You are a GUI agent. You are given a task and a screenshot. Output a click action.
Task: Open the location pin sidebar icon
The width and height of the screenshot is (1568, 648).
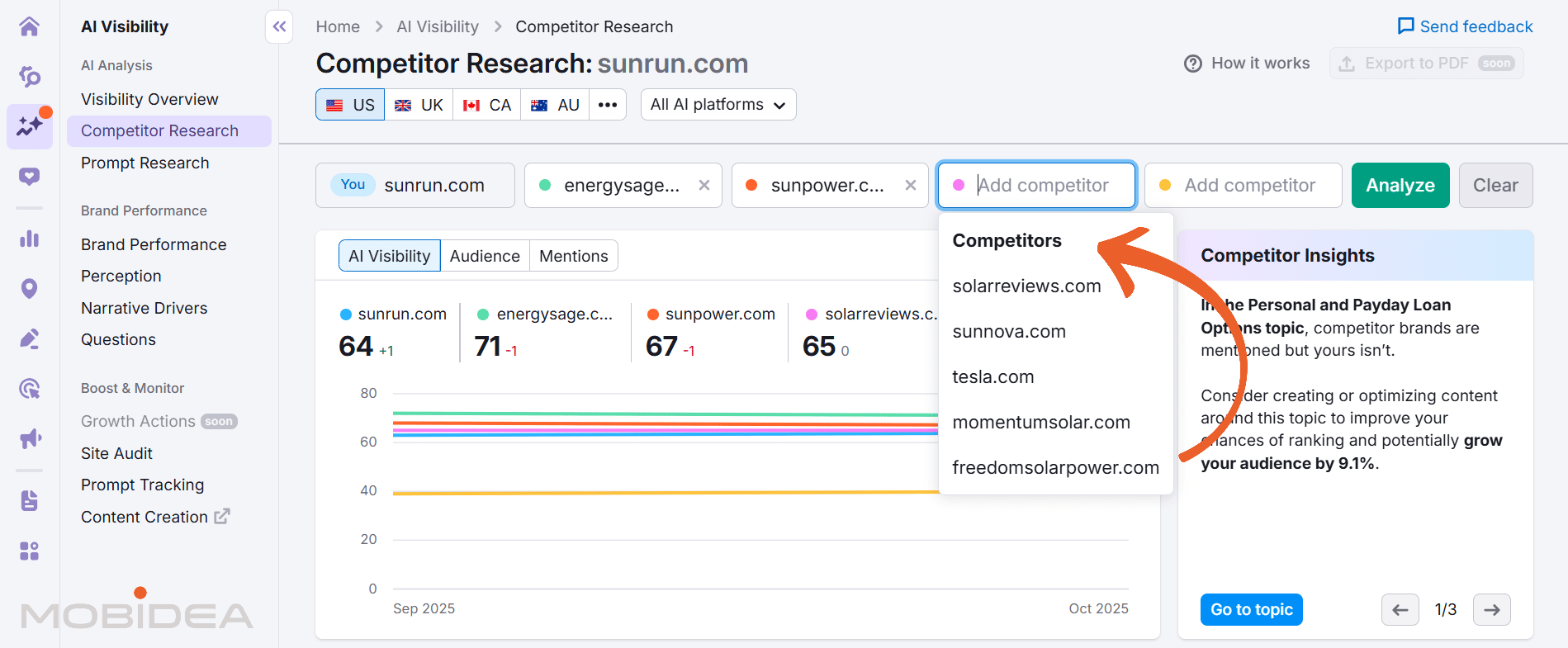pyautogui.click(x=30, y=288)
